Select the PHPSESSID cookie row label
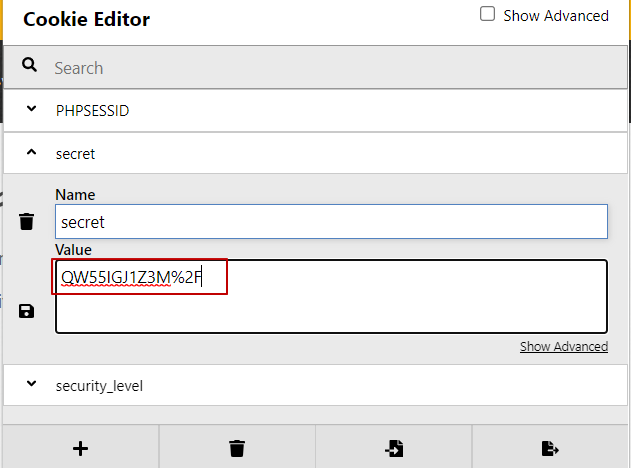 92,111
